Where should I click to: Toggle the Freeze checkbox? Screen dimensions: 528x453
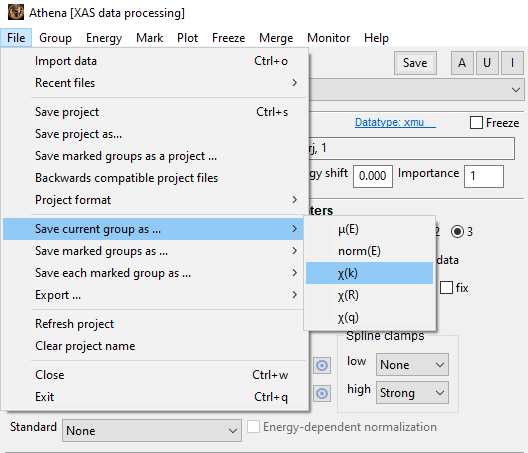[476, 123]
